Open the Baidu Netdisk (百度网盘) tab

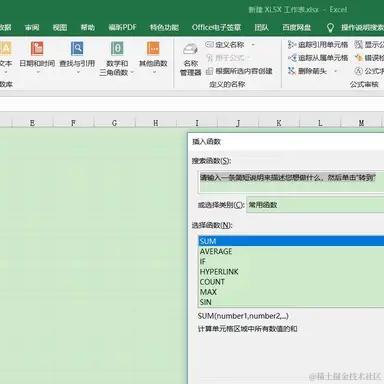296,27
